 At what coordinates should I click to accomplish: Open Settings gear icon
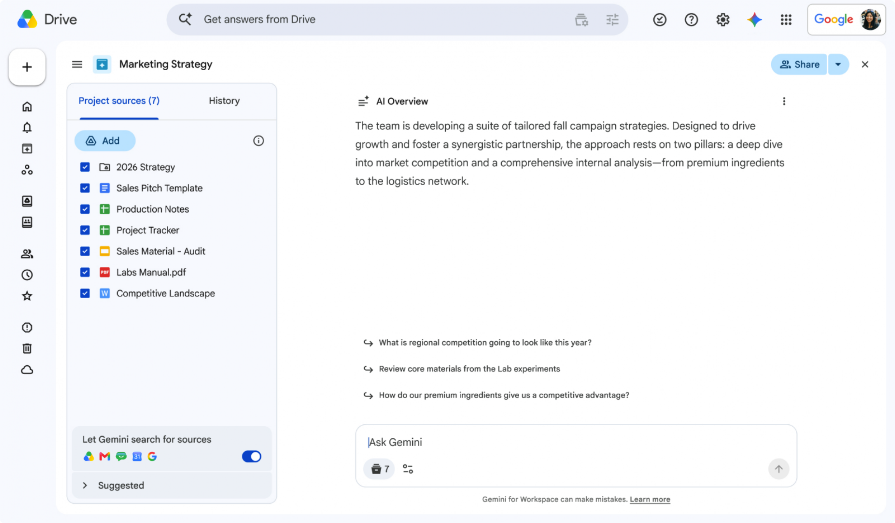click(x=723, y=20)
